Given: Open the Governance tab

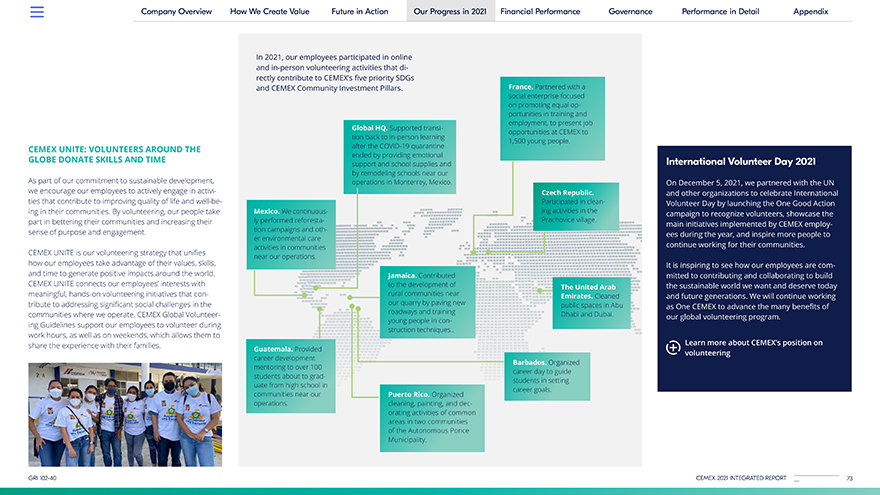Looking at the screenshot, I should coord(630,12).
